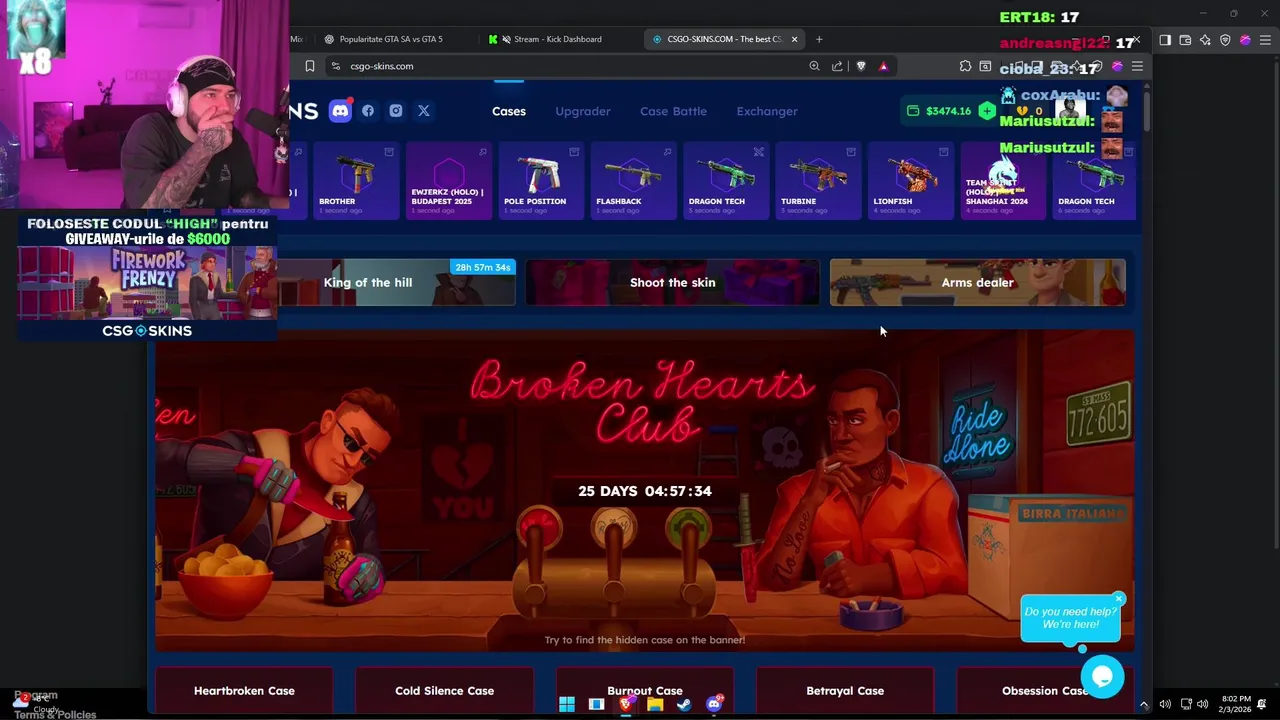Open the Exchanger section

click(767, 111)
